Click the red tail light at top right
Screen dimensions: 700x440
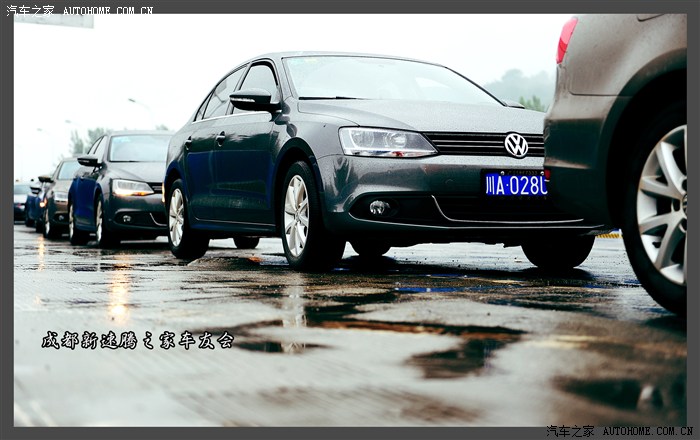[x=566, y=40]
